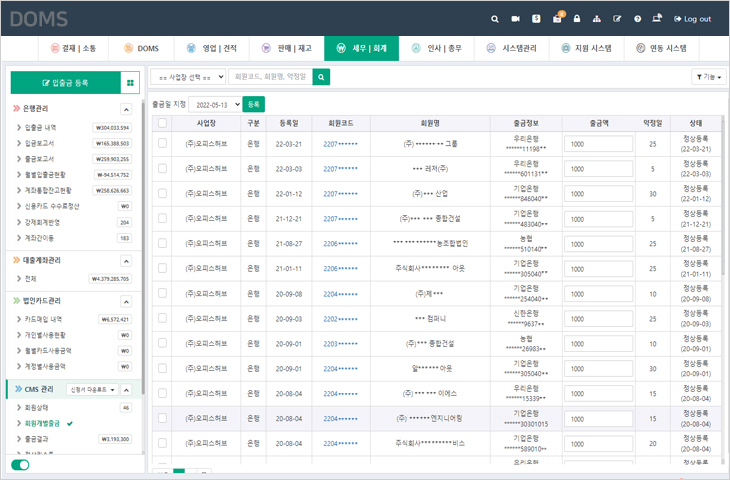Viewport: 730px width, 480px height.
Task: Open the 인사 | 총무 tab
Action: coord(437,48)
